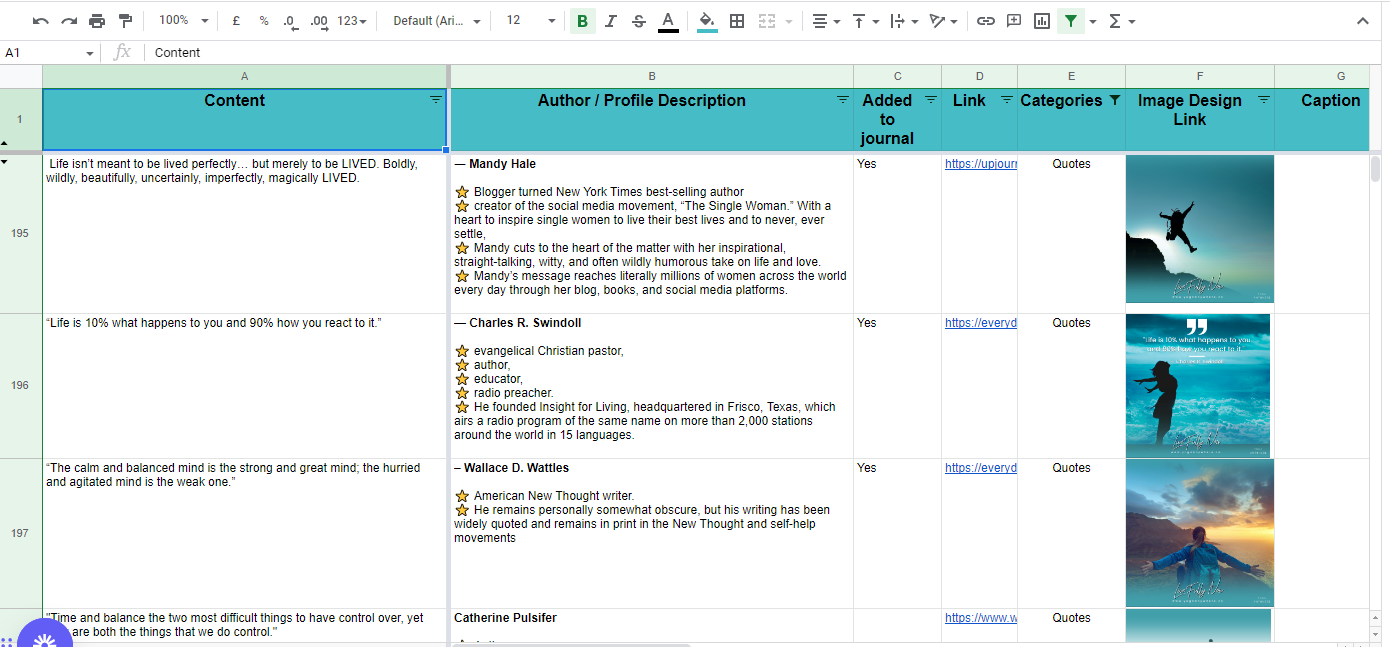The width and height of the screenshot is (1390, 647).
Task: Format cell as percent
Action: pos(264,21)
